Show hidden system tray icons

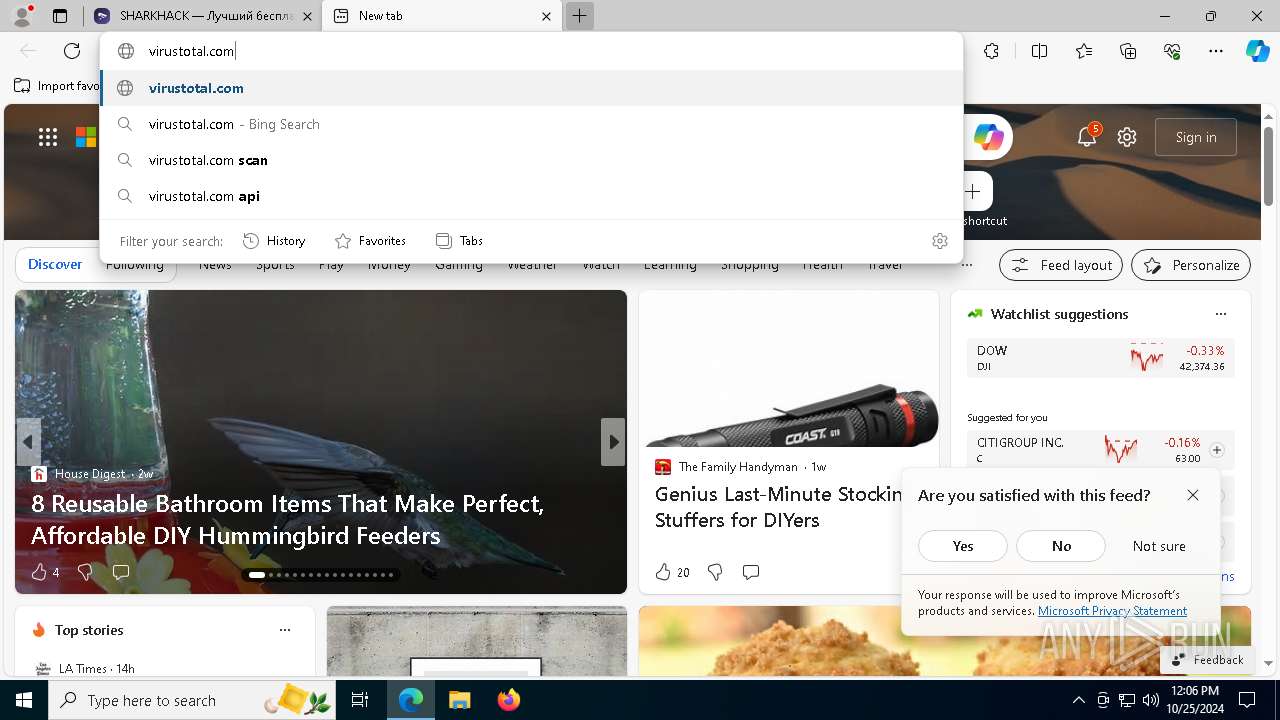(x=1078, y=700)
